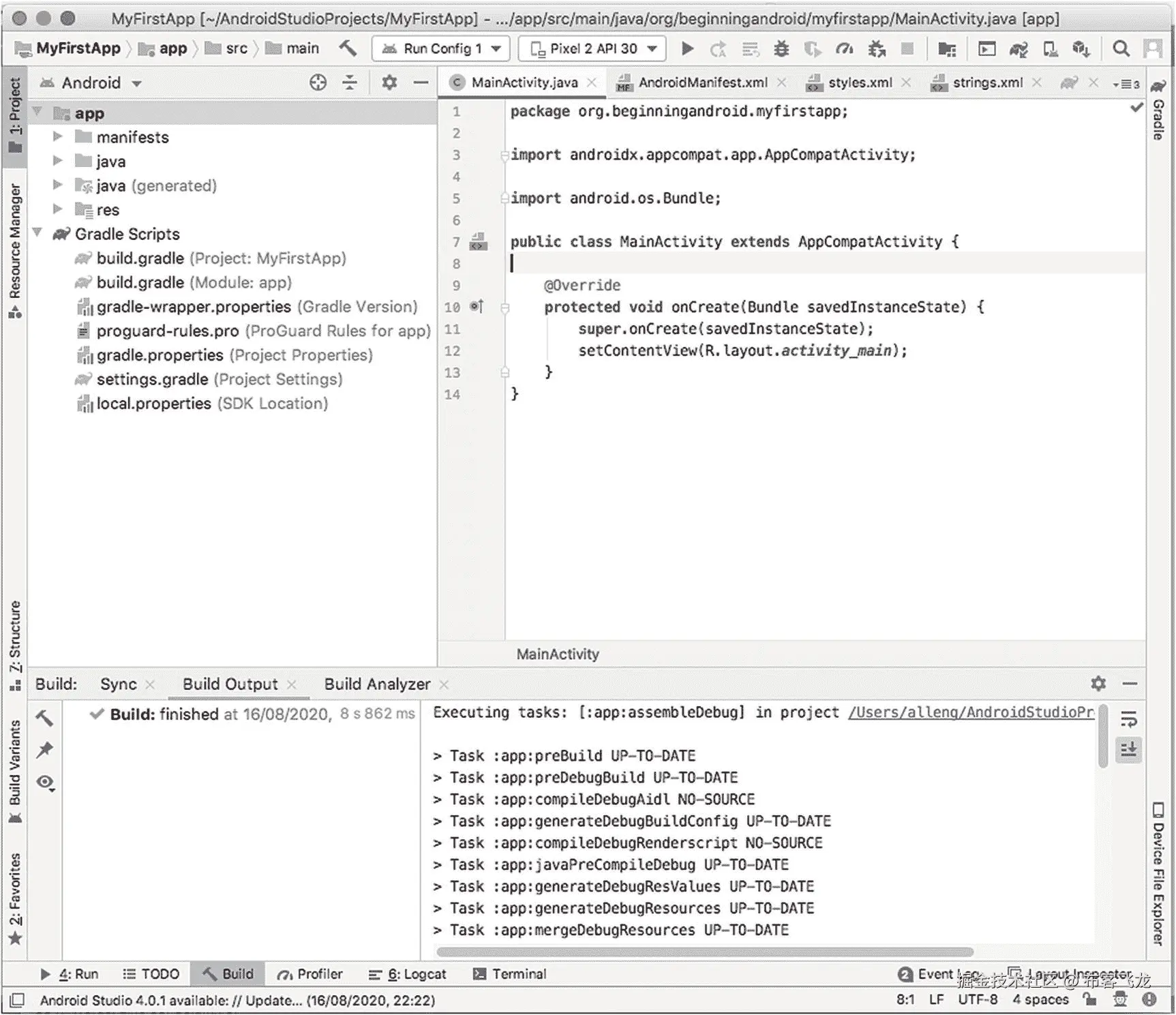Collapse all with Project panel toolbar icon
Screen dimensions: 1176x1015
(350, 82)
